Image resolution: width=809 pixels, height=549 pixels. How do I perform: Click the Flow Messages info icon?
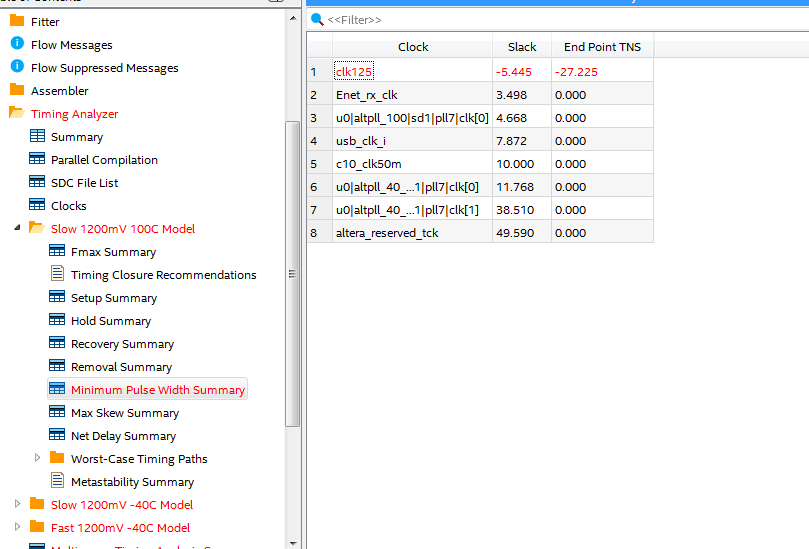(x=16, y=44)
